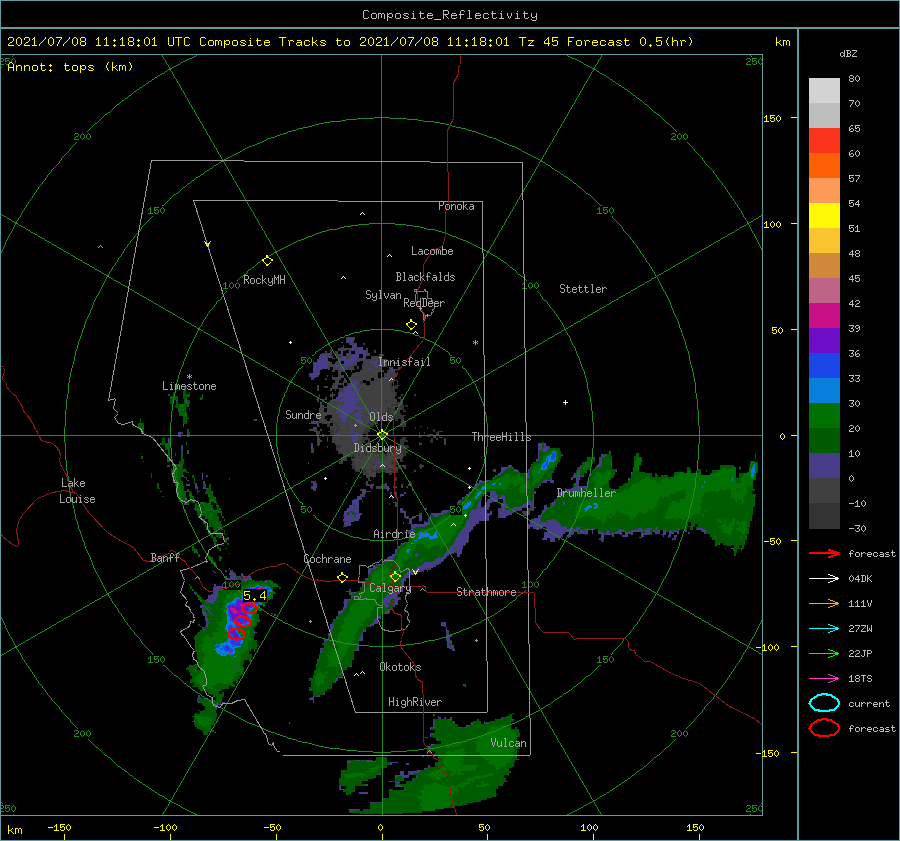Click the red forecast ellipse legend icon
The image size is (900, 841).
[x=824, y=728]
